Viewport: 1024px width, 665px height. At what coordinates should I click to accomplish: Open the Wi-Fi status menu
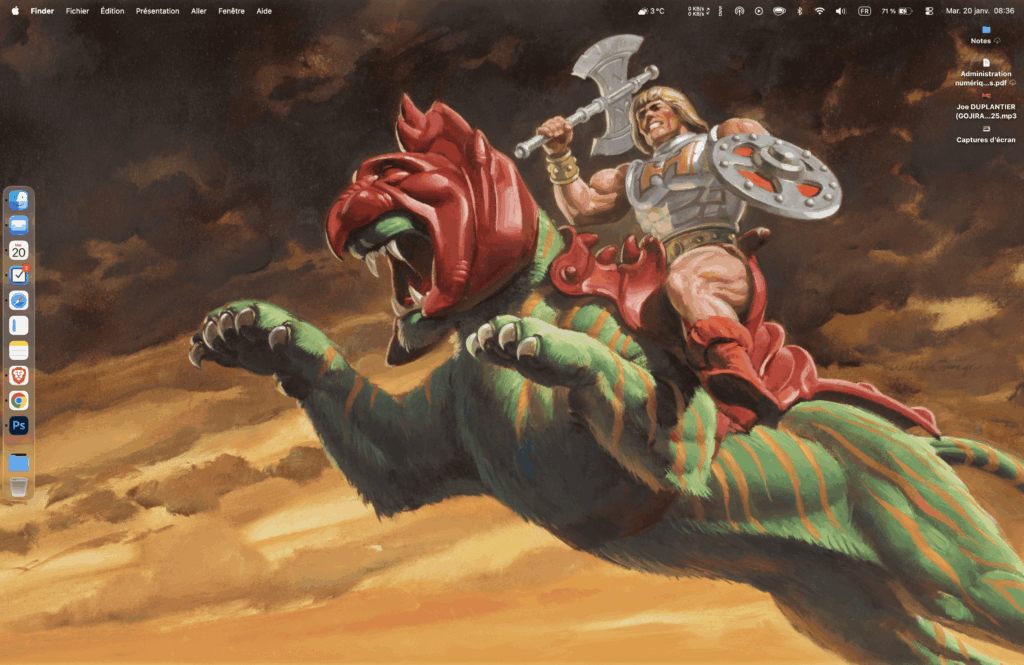pos(819,11)
